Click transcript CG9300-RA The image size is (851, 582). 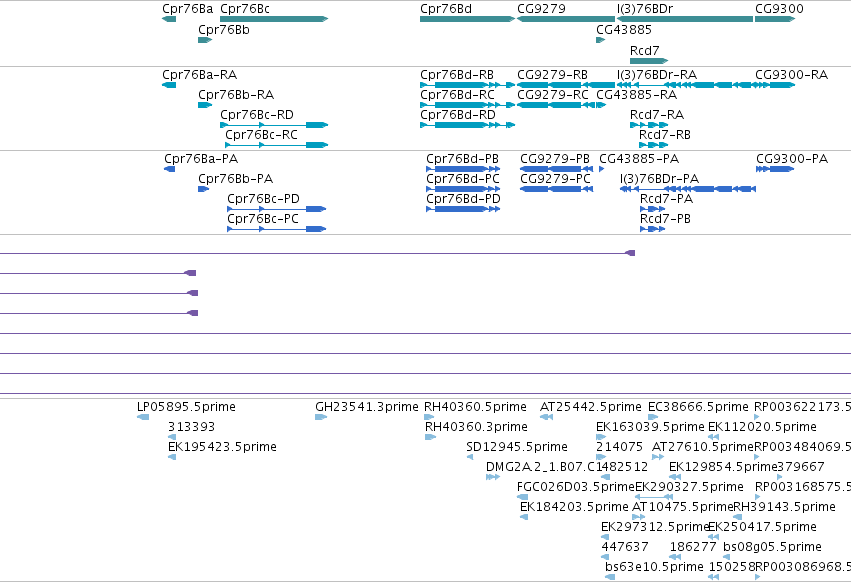[775, 85]
